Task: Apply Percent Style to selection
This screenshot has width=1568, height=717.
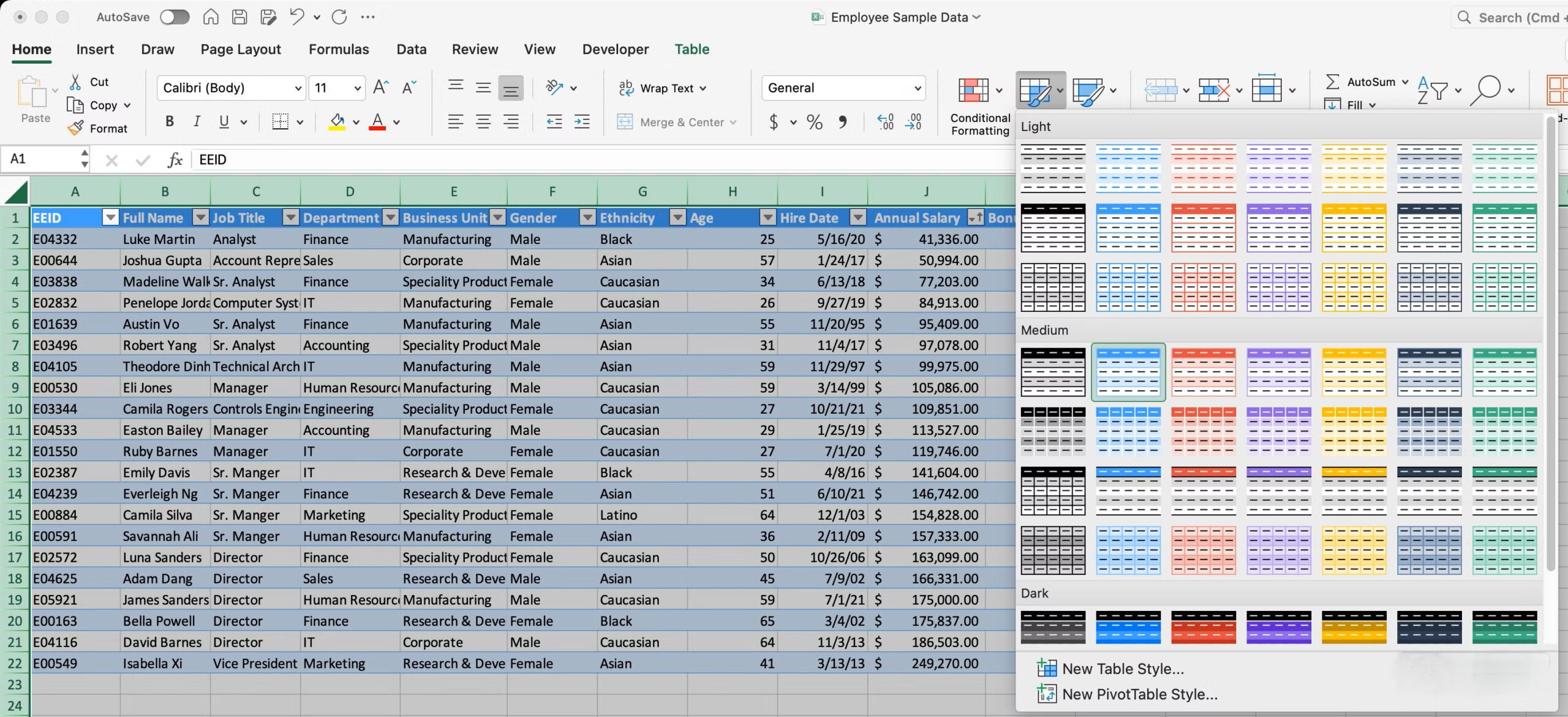Action: (x=814, y=122)
